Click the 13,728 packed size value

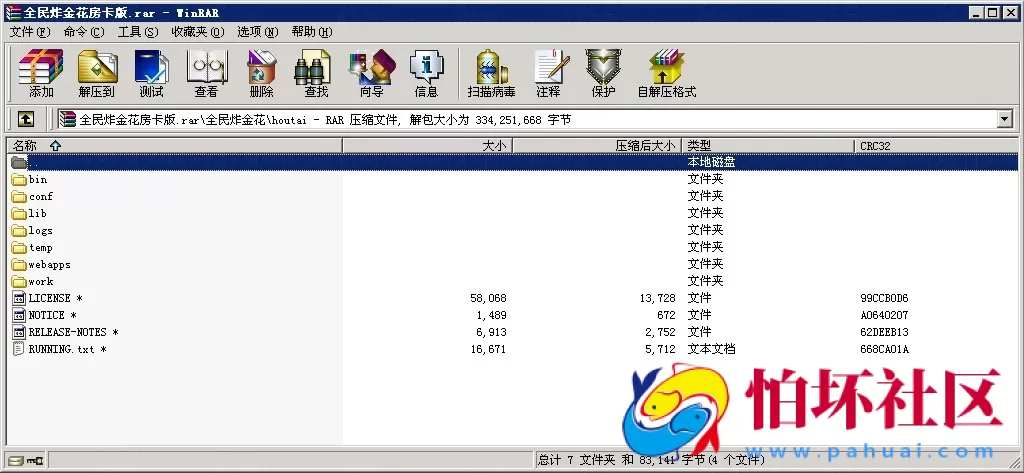(657, 299)
